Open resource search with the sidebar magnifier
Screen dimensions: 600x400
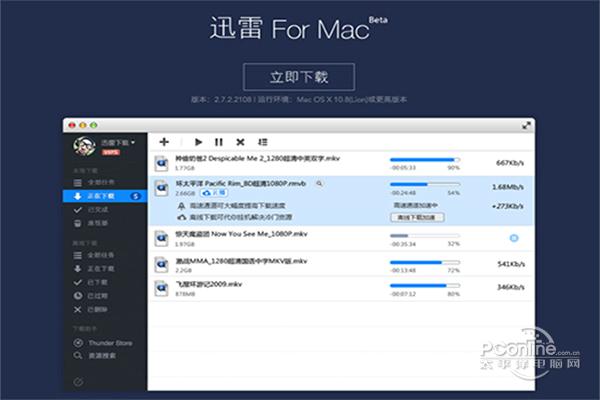pyautogui.click(x=95, y=356)
